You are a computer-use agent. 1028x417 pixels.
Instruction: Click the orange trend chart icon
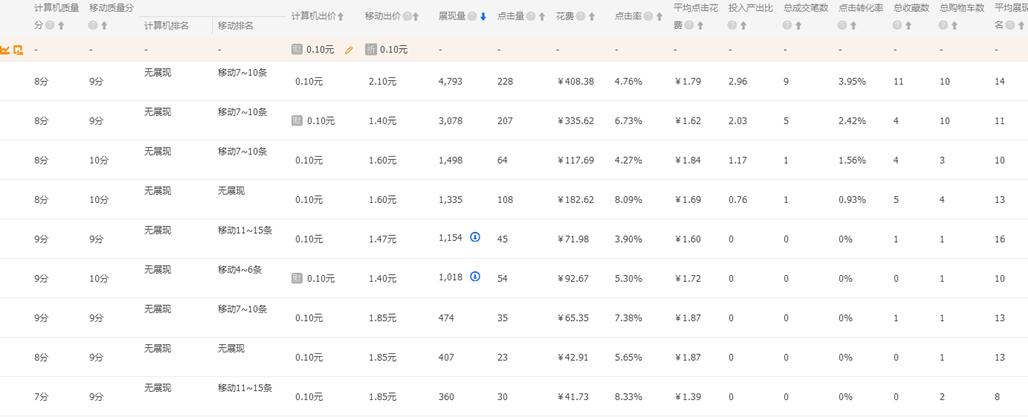[6, 49]
